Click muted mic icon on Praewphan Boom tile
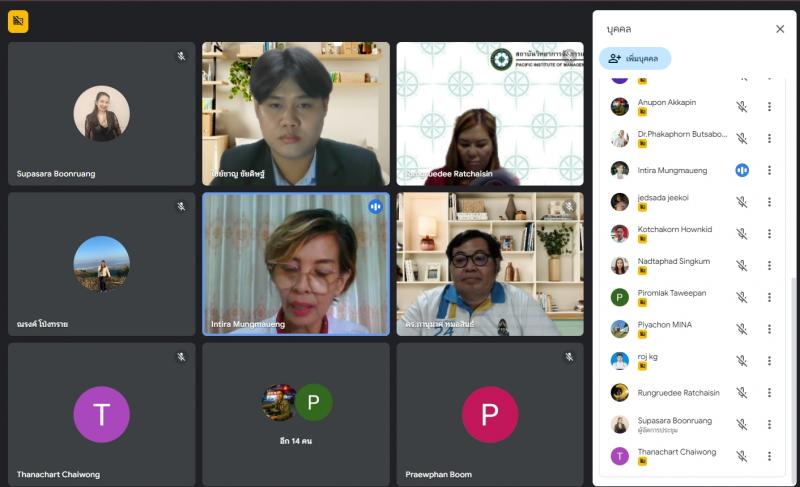Screen dimensions: 800x487 (569, 357)
